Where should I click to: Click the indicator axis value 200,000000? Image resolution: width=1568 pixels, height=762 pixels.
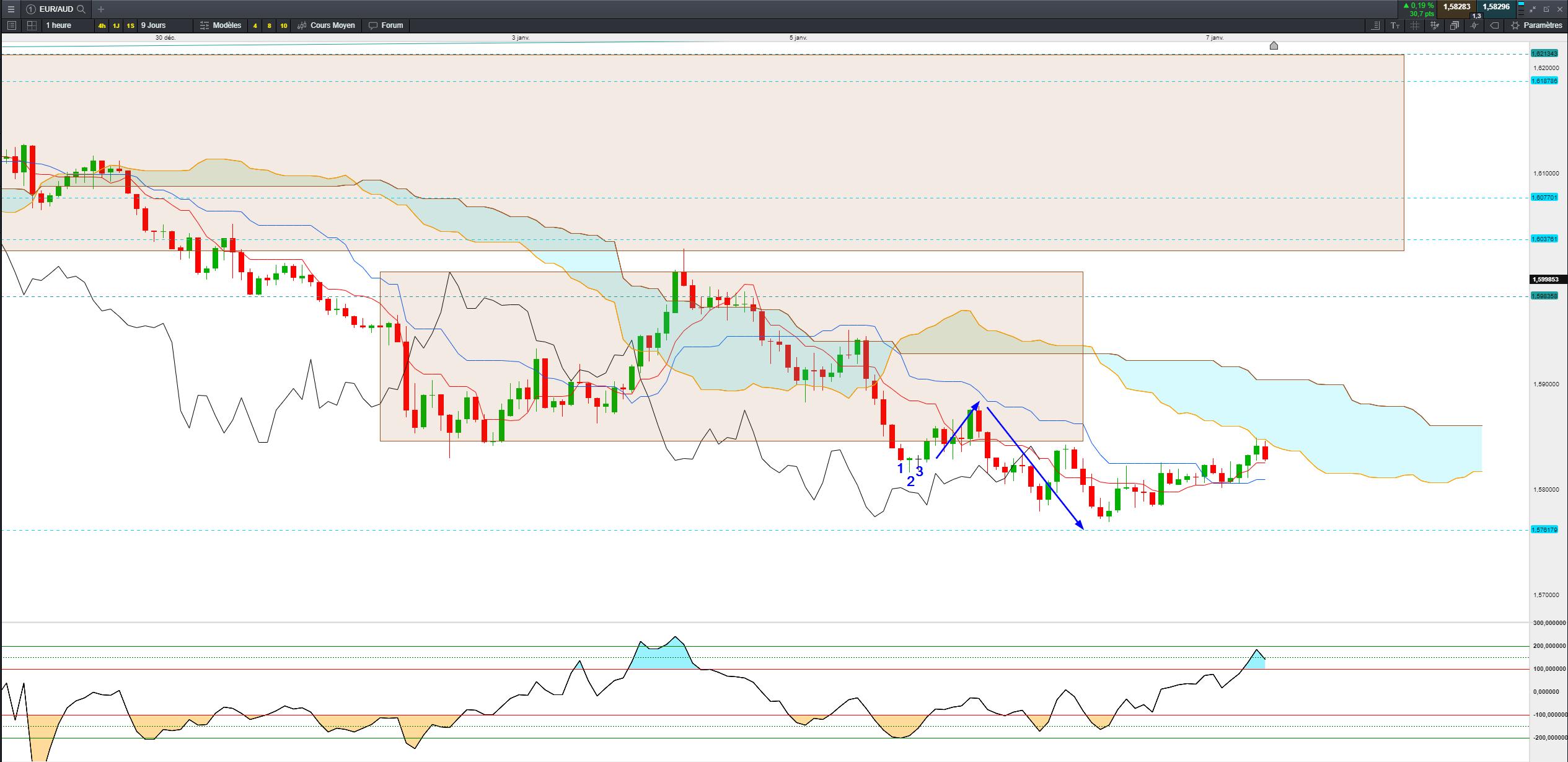click(x=1549, y=646)
